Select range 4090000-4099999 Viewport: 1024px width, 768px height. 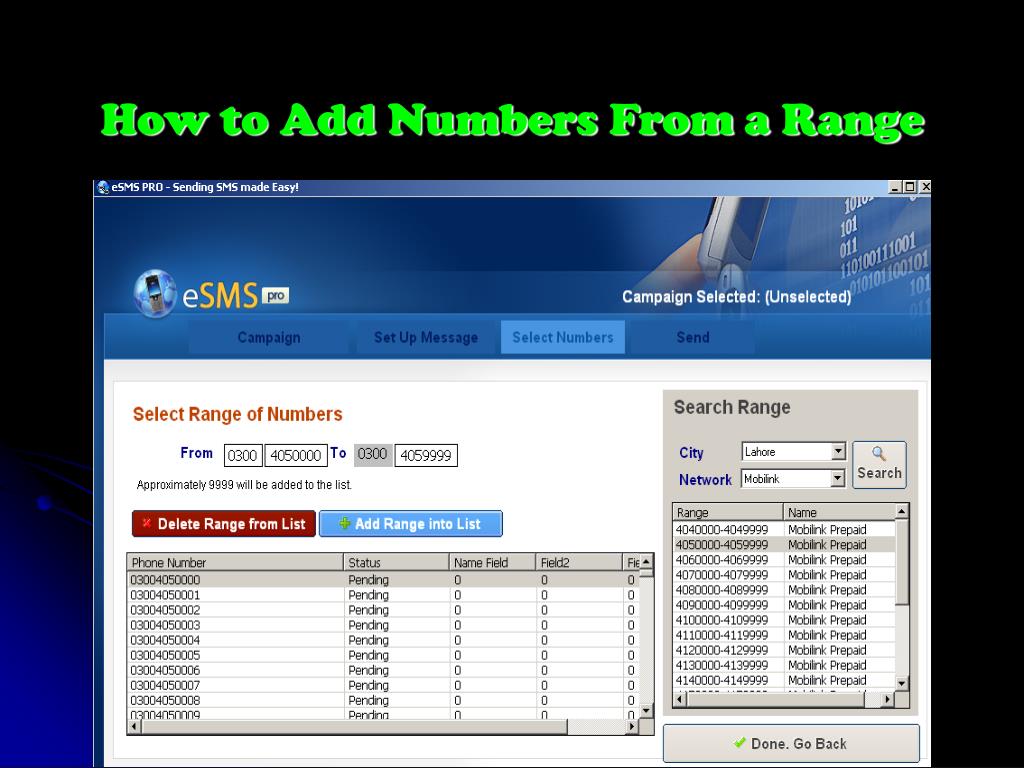pyautogui.click(x=784, y=605)
